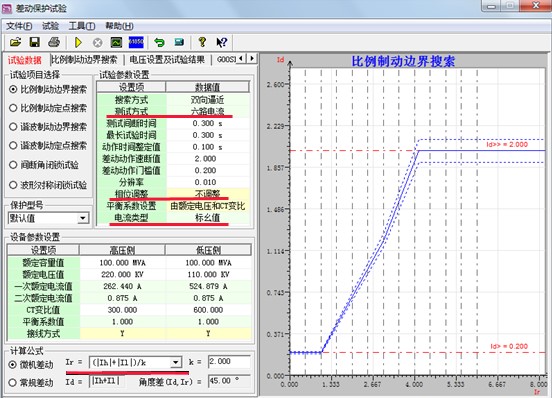Viewport: 552px width, 398px height.
Task: Expand the 保护型号 默认值 dropdown
Action: pos(83,218)
